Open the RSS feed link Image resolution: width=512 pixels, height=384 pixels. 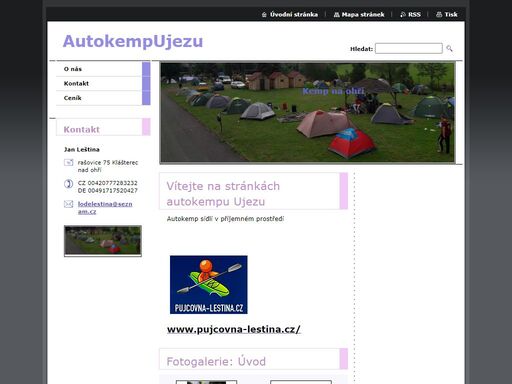click(x=414, y=15)
